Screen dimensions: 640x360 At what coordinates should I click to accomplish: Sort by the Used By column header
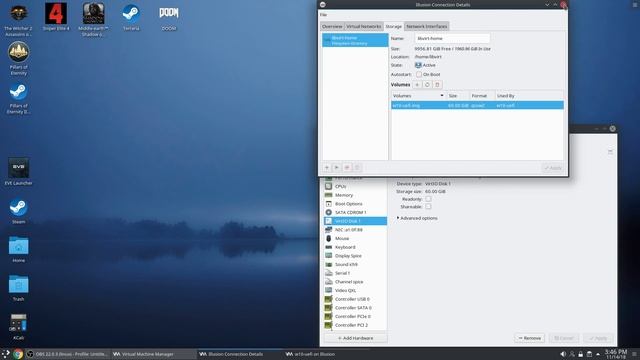coord(529,96)
